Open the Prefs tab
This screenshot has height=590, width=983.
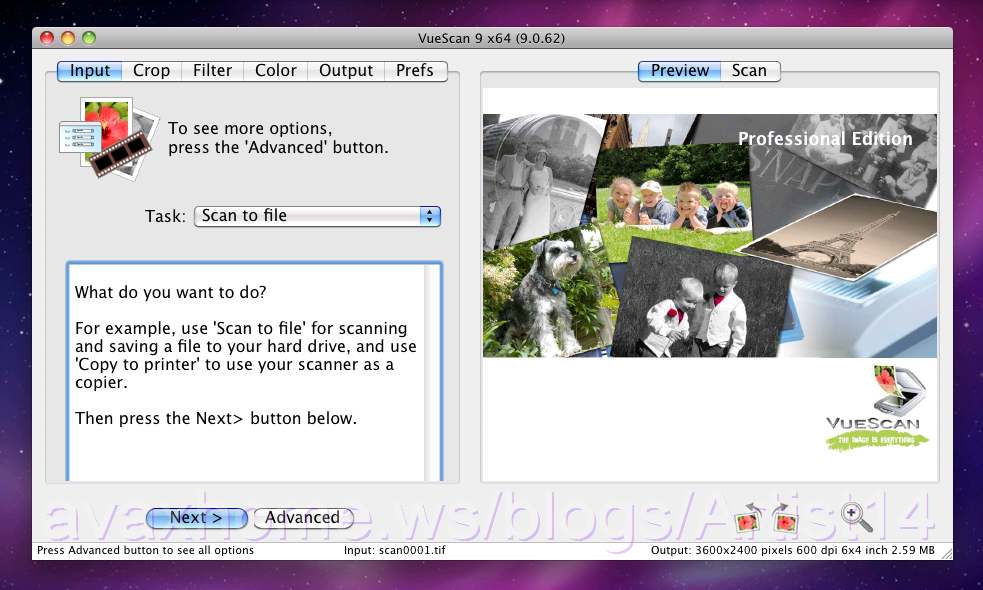click(x=415, y=71)
